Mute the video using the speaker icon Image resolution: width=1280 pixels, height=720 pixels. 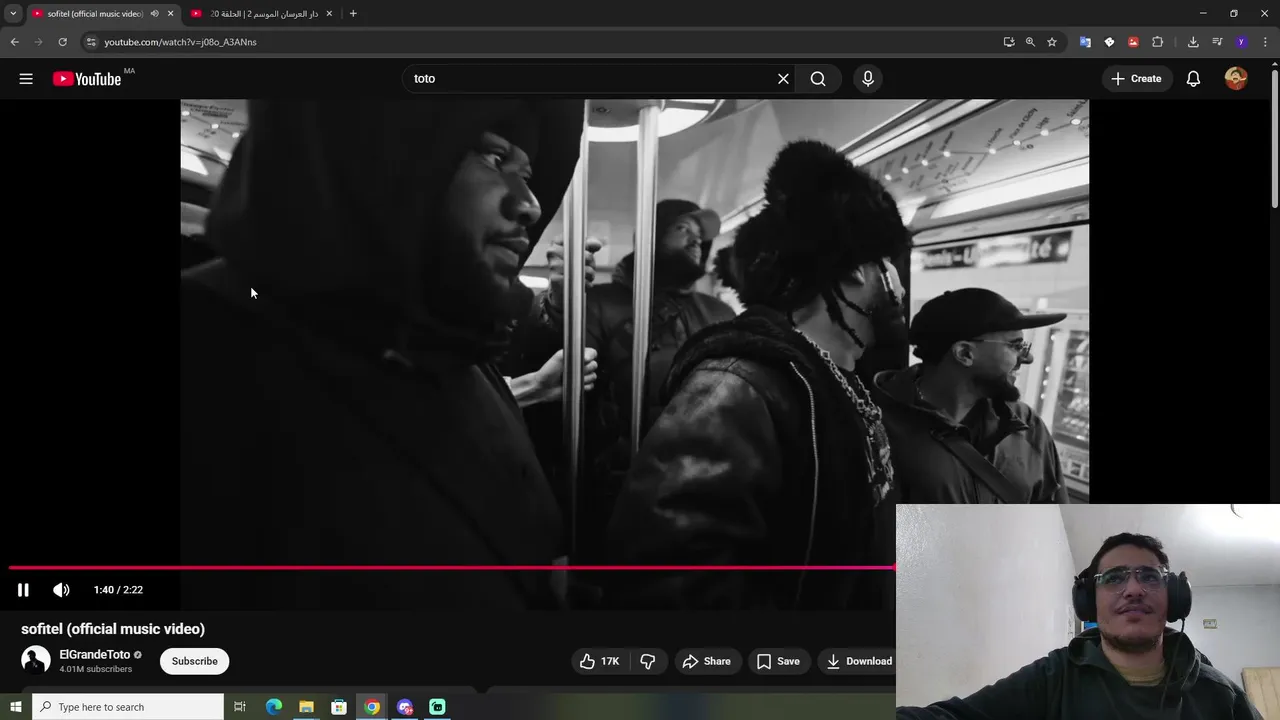click(61, 590)
